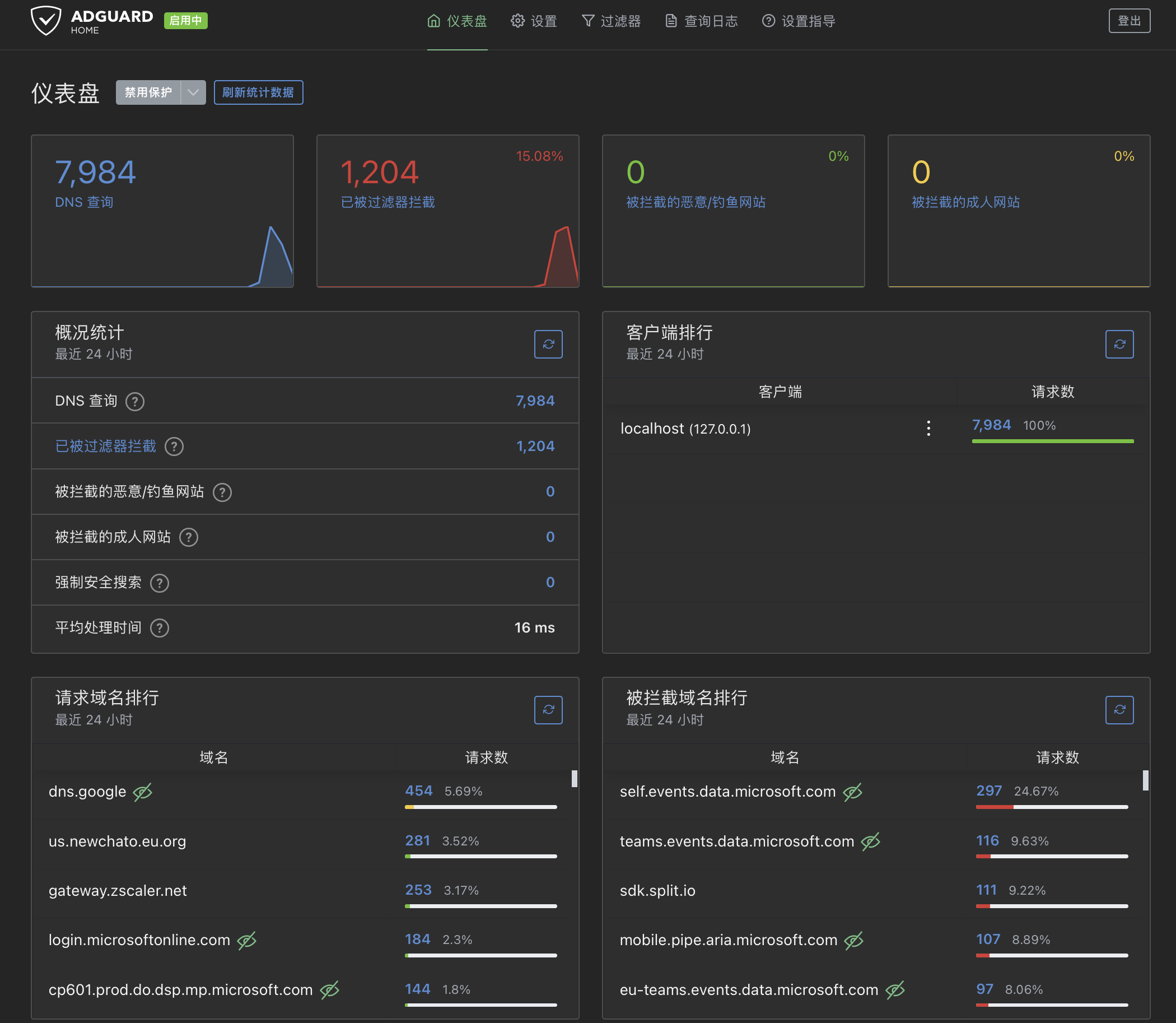Click tracker eye icon beside login.microsoftonline.com
Screen dimensions: 1176x1023
246,940
